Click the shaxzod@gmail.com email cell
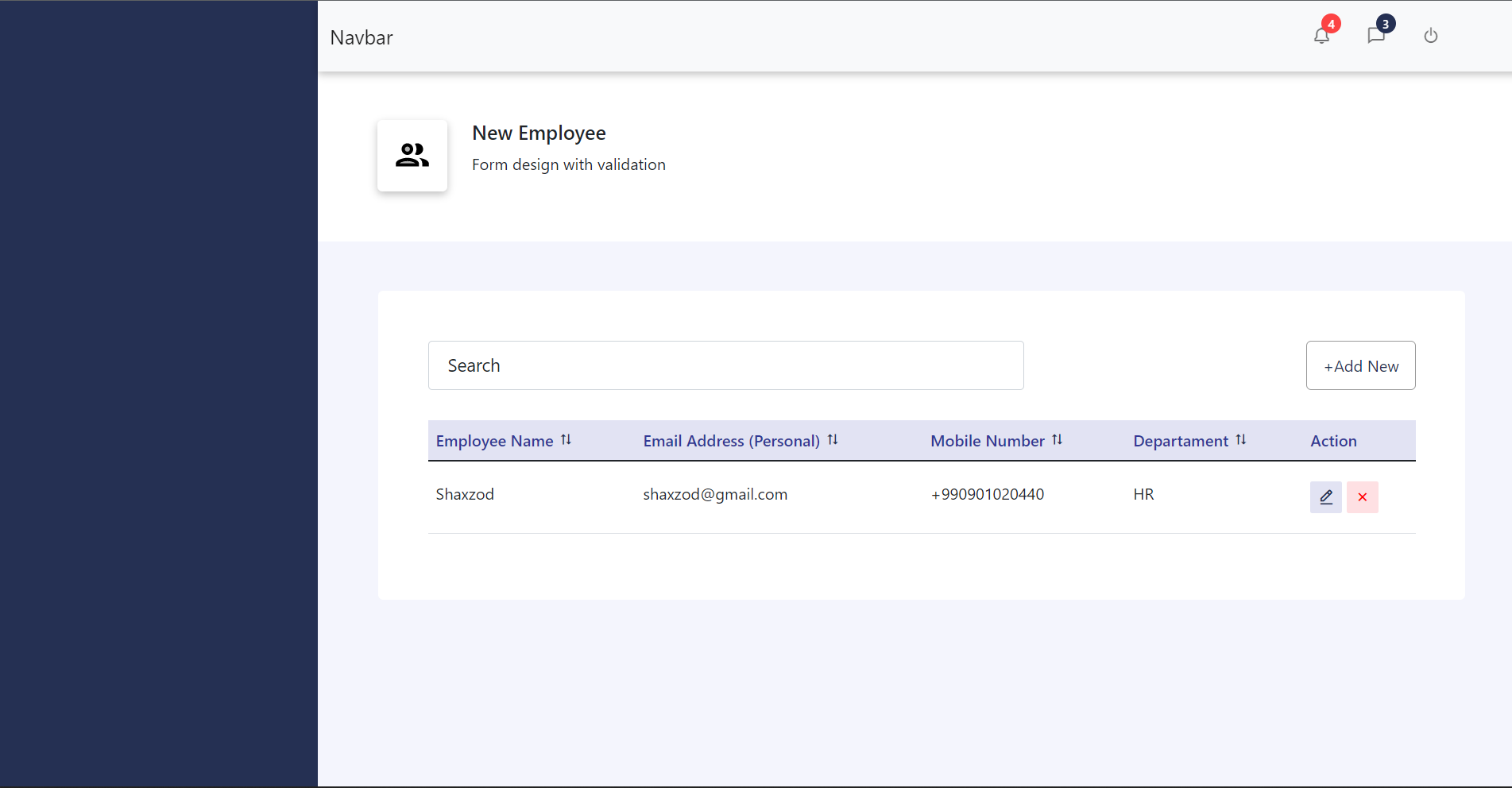The image size is (1512, 788). click(x=715, y=494)
